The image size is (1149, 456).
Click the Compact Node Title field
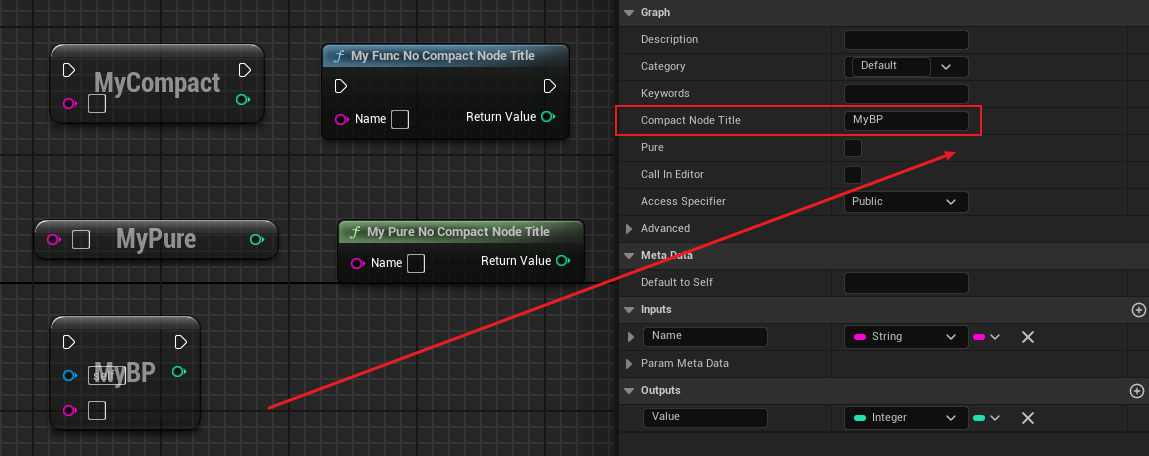coord(906,121)
